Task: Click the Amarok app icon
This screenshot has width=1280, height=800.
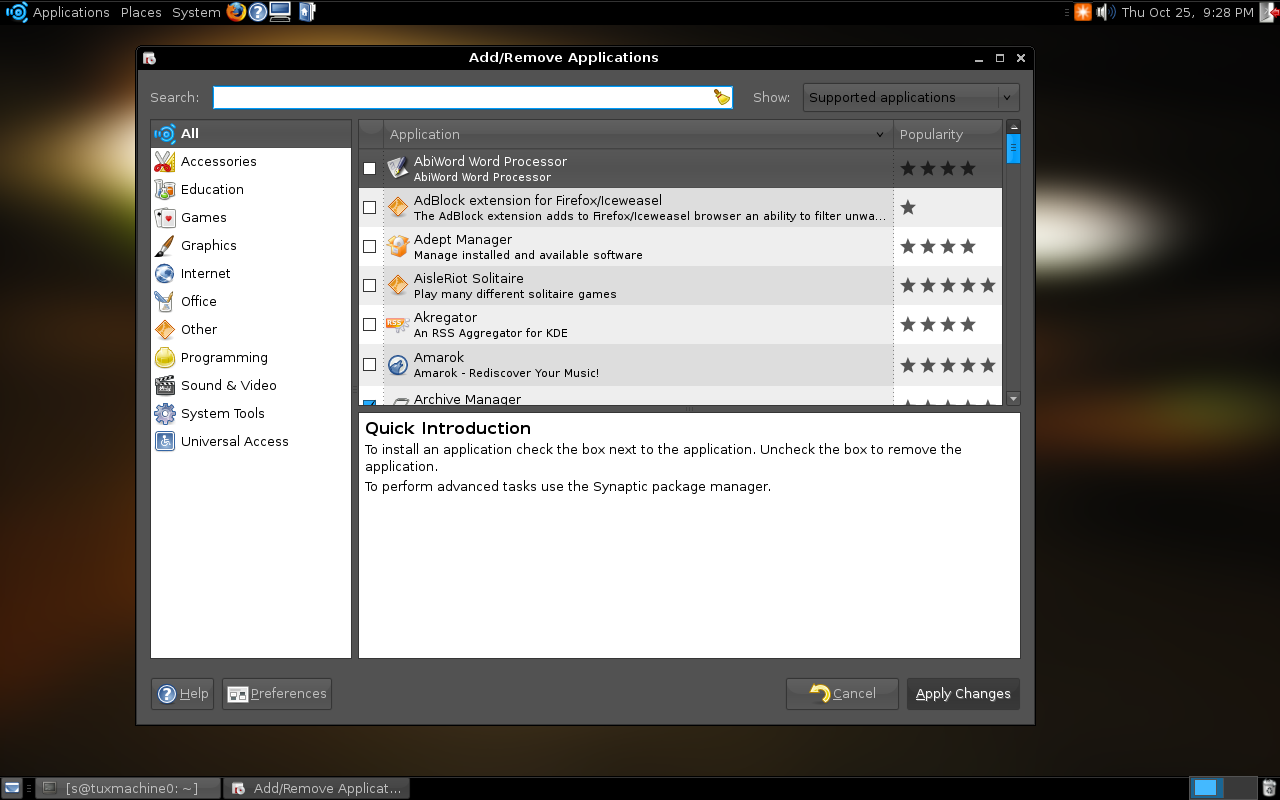Action: coord(398,364)
